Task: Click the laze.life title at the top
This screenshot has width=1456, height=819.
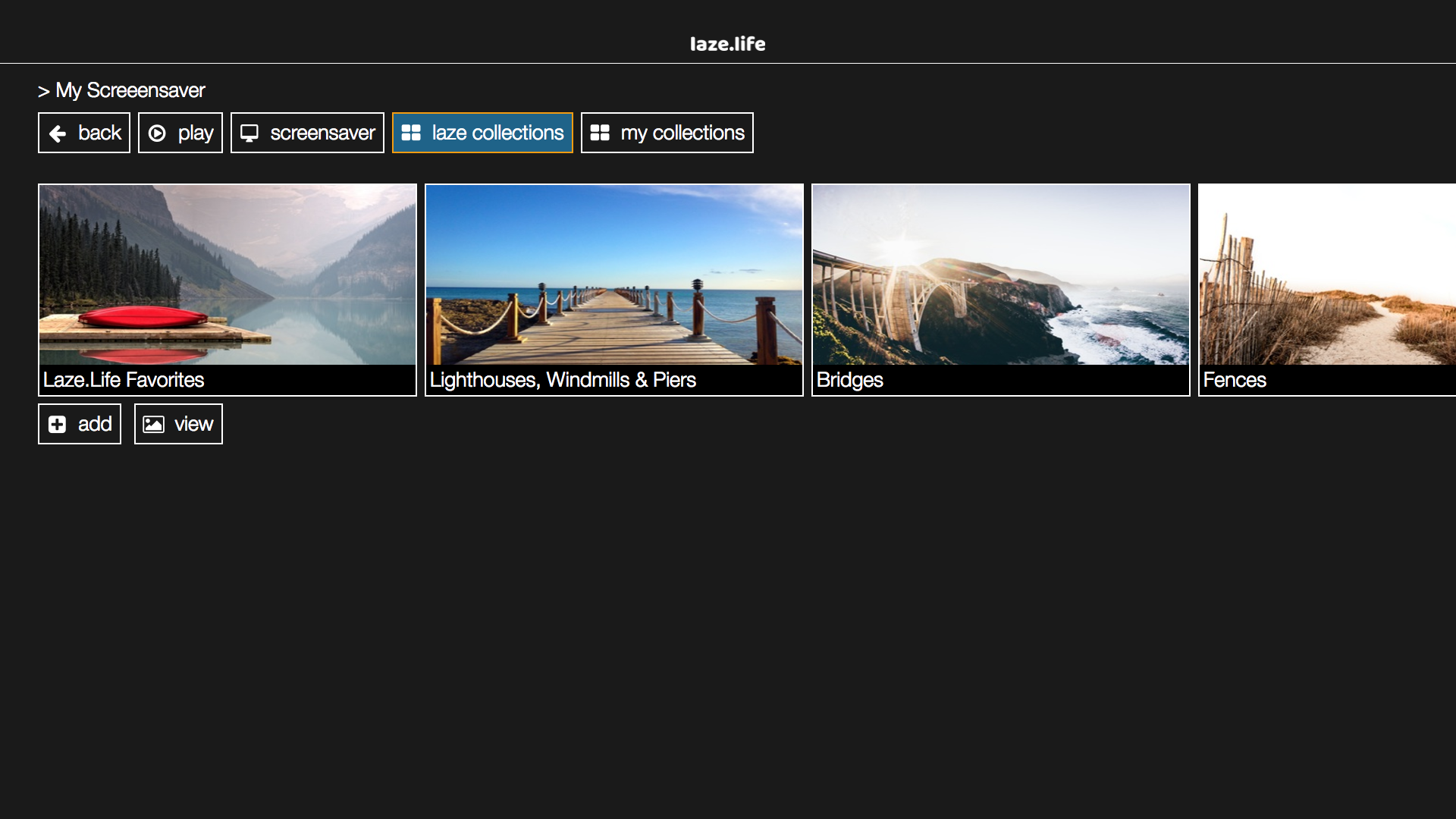Action: [727, 43]
